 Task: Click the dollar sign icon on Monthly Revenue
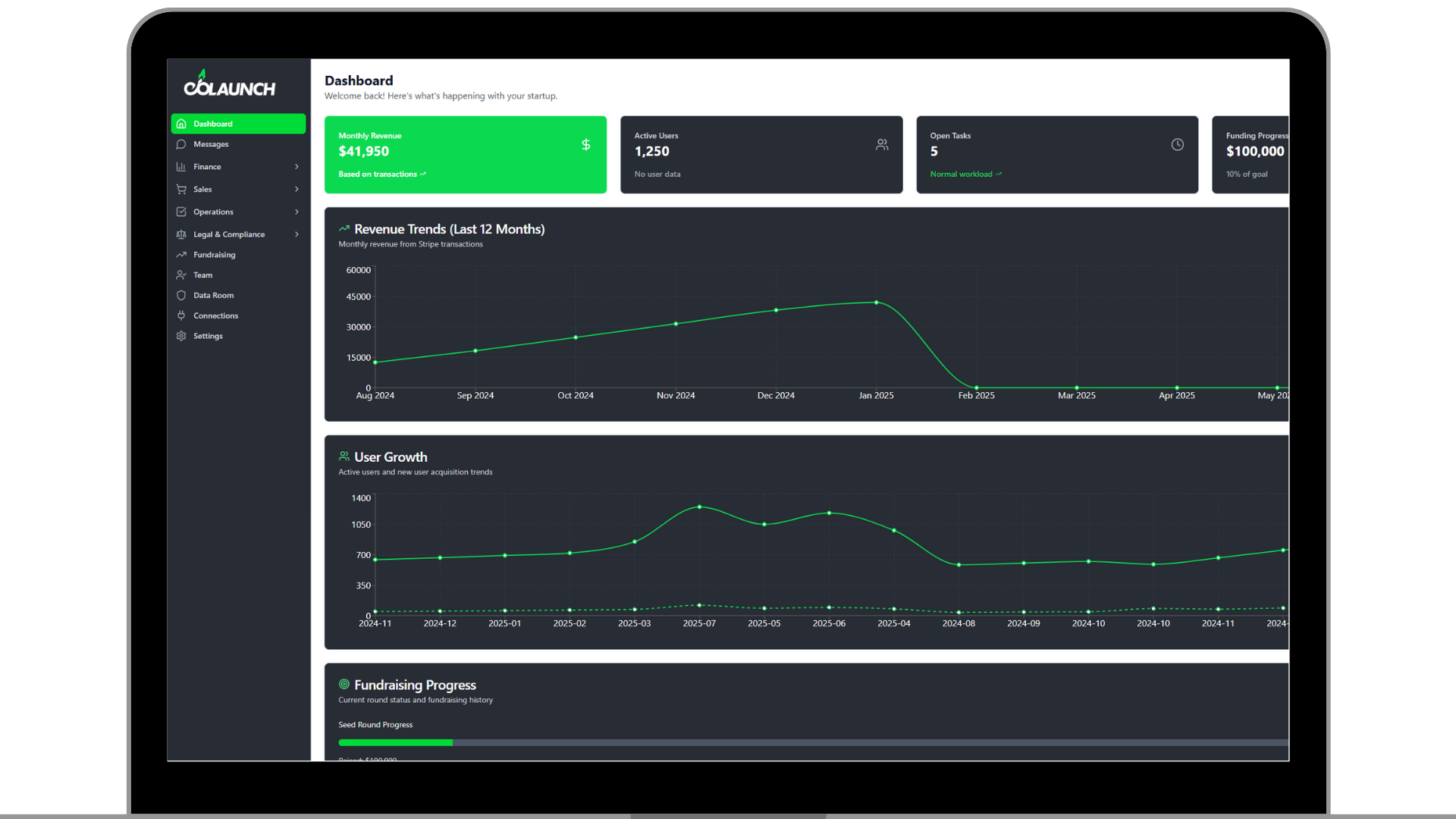pyautogui.click(x=585, y=145)
